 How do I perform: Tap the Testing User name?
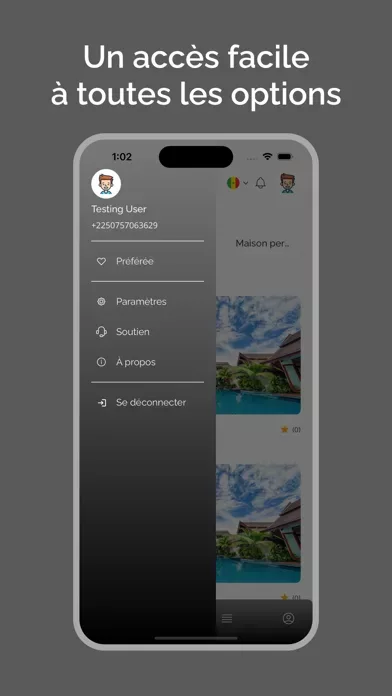click(119, 209)
